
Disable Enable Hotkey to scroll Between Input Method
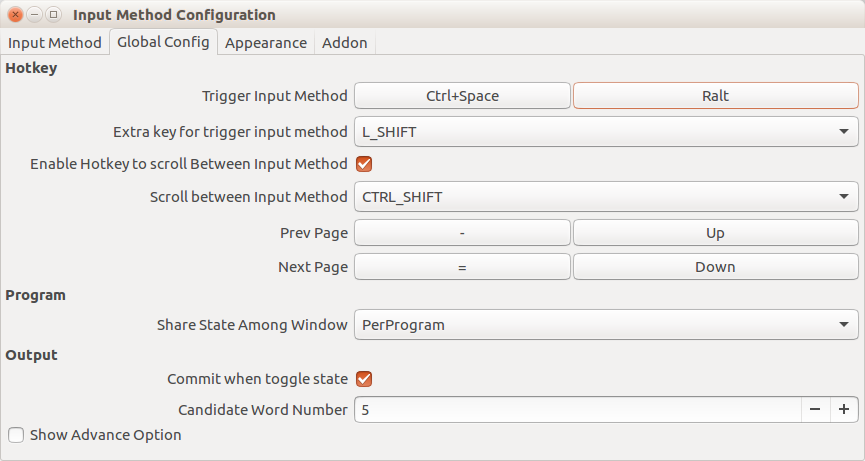click(364, 164)
